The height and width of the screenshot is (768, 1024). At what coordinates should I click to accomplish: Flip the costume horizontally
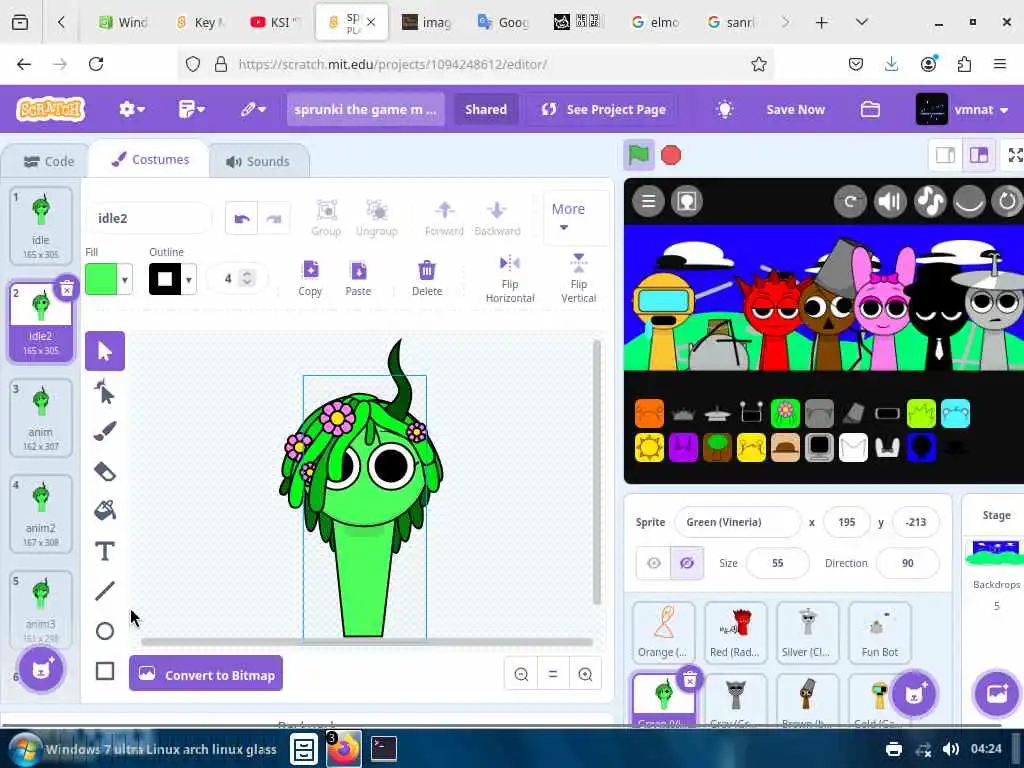(x=510, y=280)
